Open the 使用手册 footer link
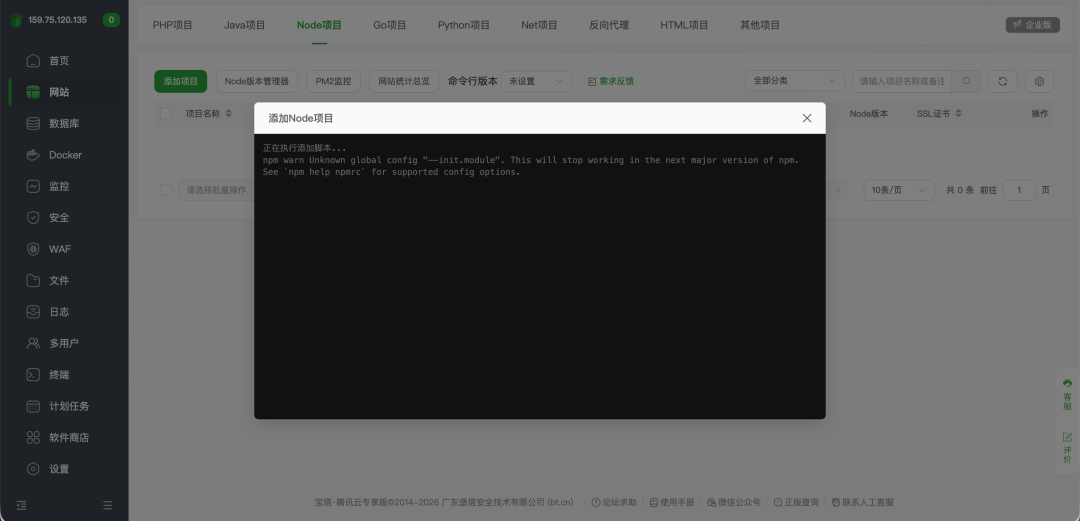1080x521 pixels. tap(672, 502)
